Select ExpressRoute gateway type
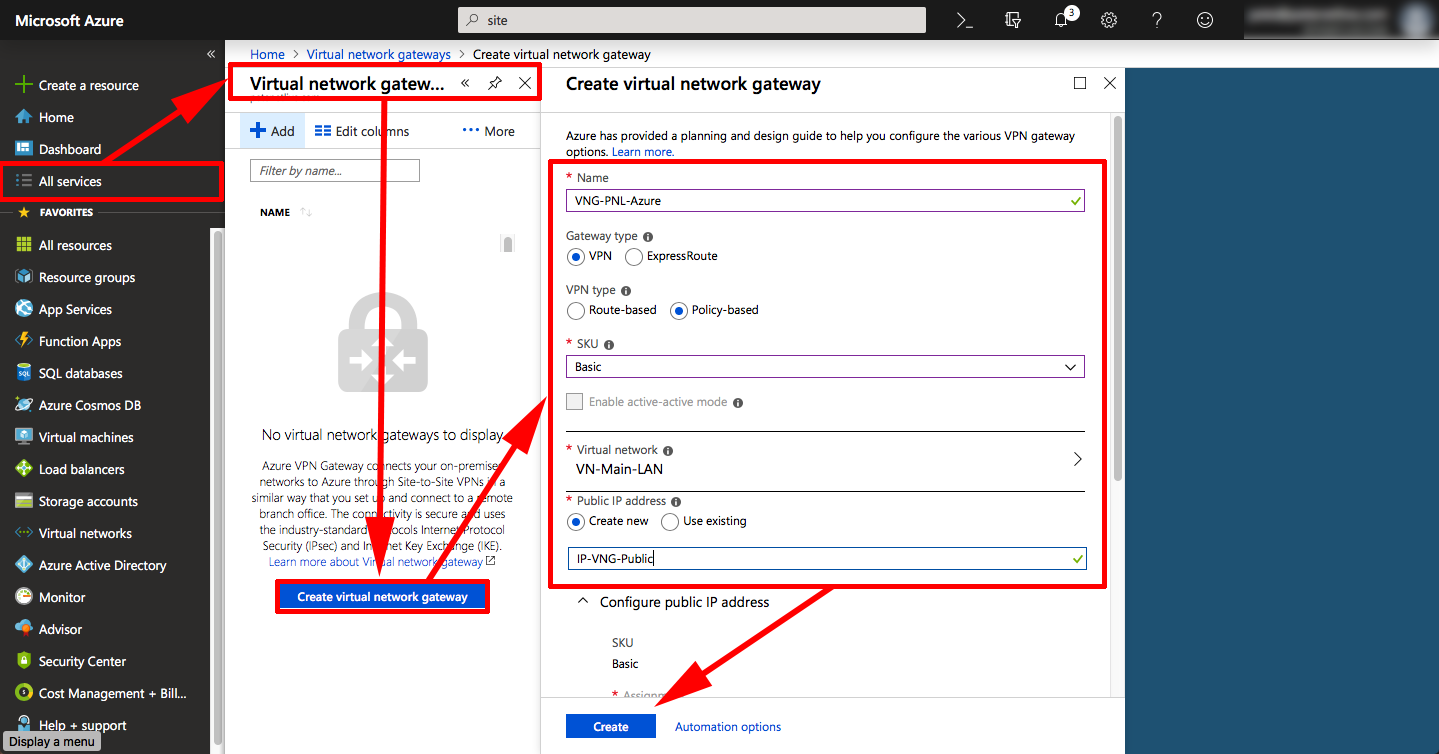This screenshot has width=1439, height=754. (633, 256)
